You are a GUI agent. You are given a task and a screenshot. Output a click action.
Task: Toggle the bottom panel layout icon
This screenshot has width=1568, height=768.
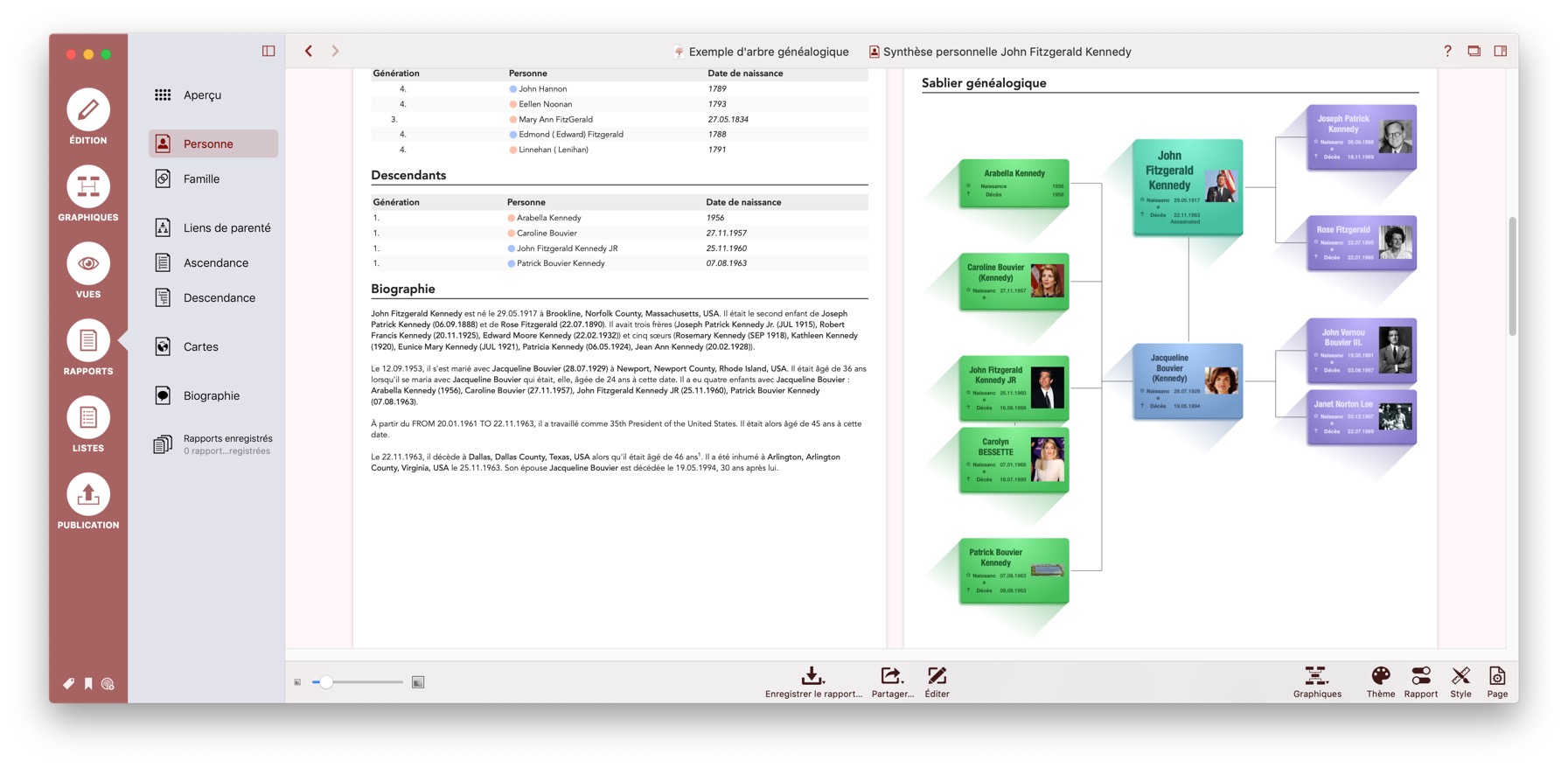pos(1474,51)
